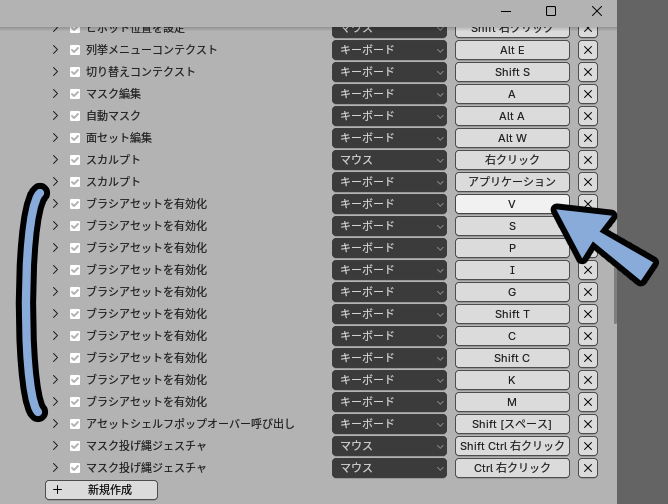Delete the スカルプト 右クリック mouse entry
The height and width of the screenshot is (504, 668).
pyautogui.click(x=588, y=160)
